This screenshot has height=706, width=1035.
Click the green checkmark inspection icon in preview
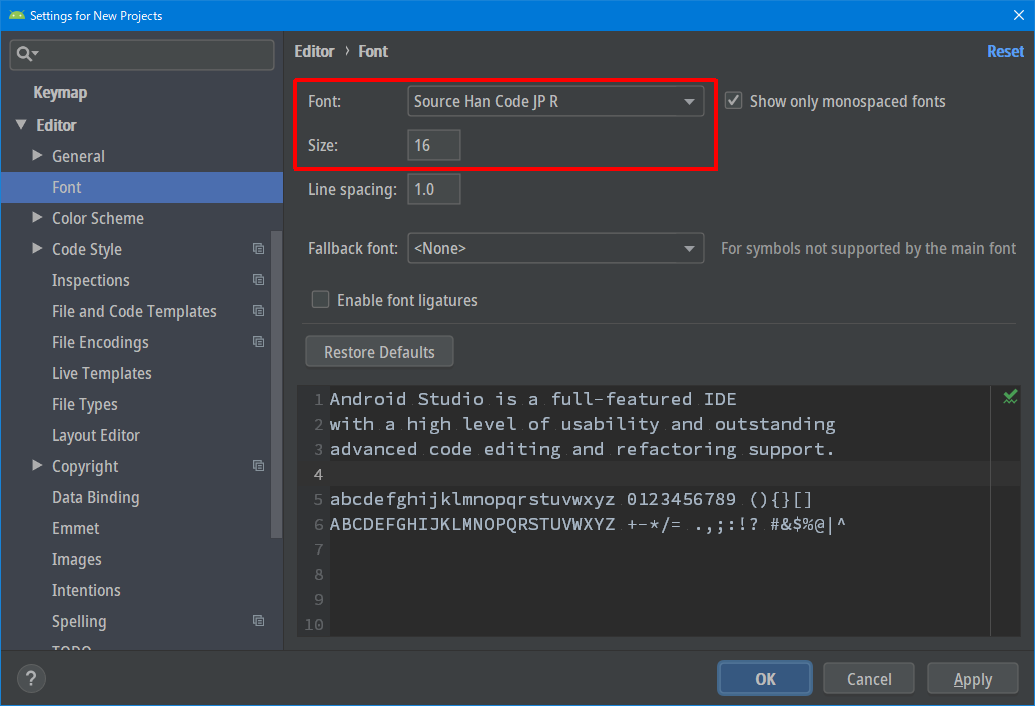pos(1010,397)
